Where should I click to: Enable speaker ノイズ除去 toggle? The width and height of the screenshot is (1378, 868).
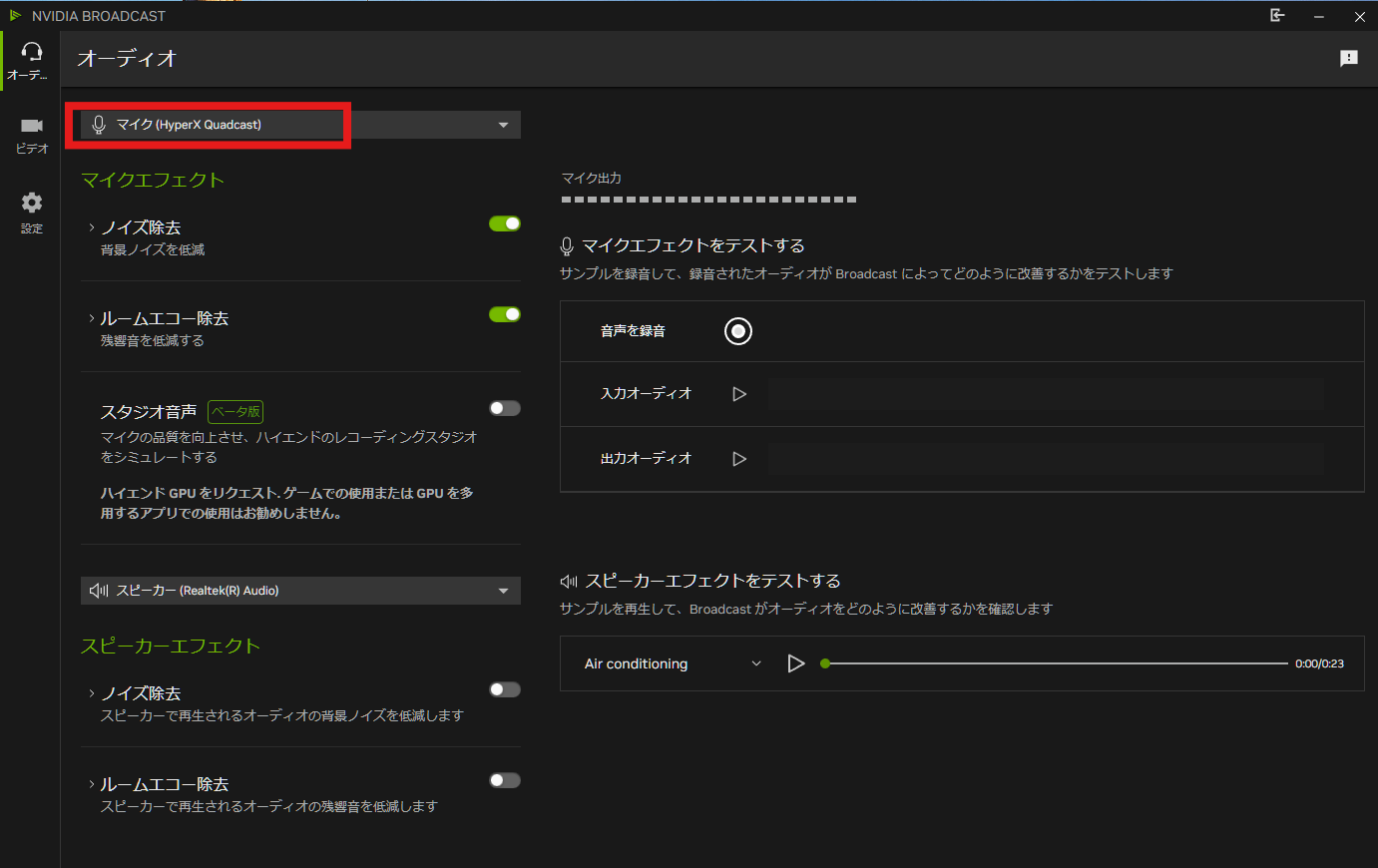coord(505,689)
